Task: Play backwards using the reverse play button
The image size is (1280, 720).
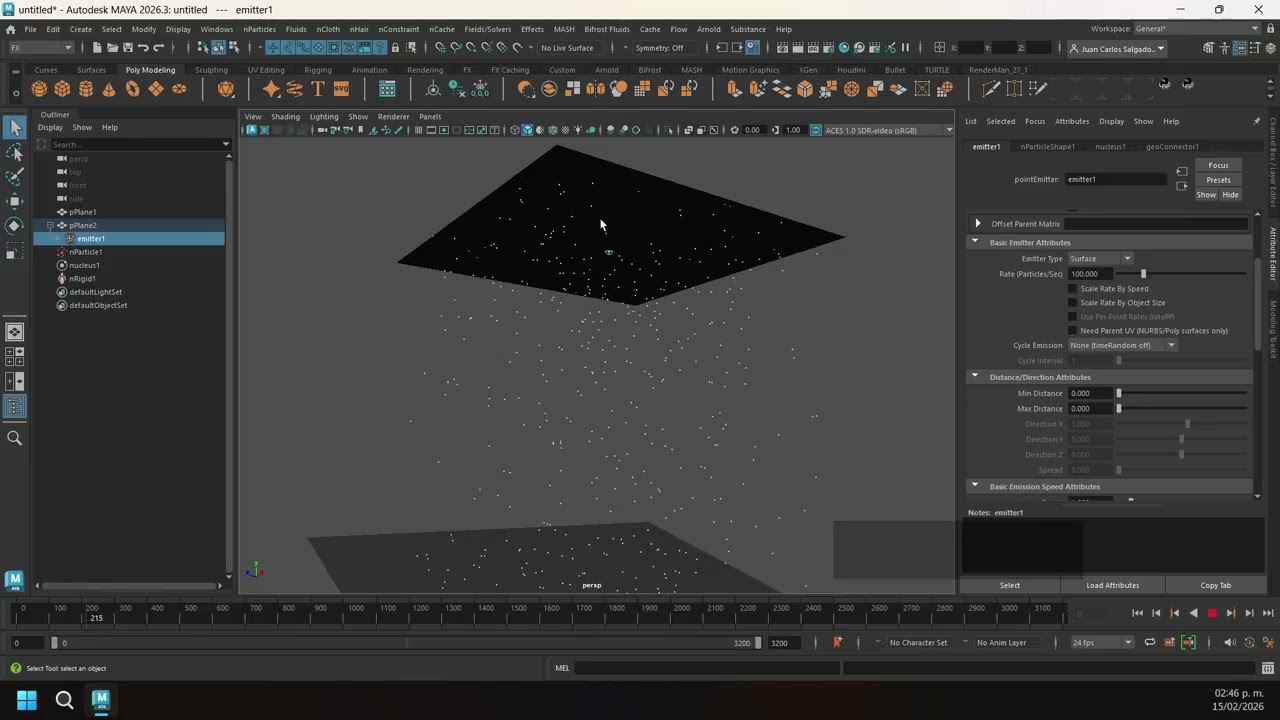Action: coord(1193,613)
